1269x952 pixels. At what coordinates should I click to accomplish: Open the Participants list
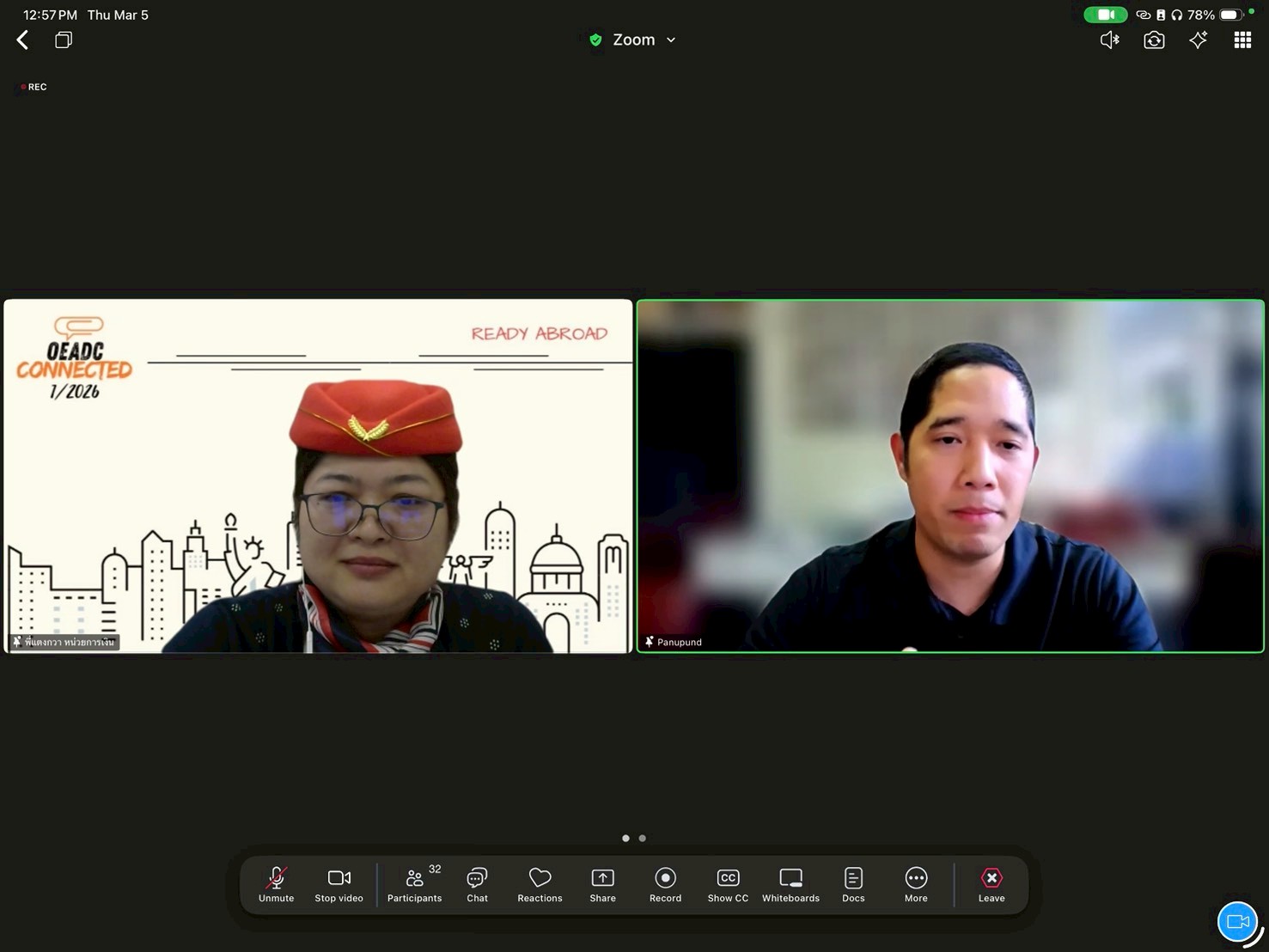point(414,884)
